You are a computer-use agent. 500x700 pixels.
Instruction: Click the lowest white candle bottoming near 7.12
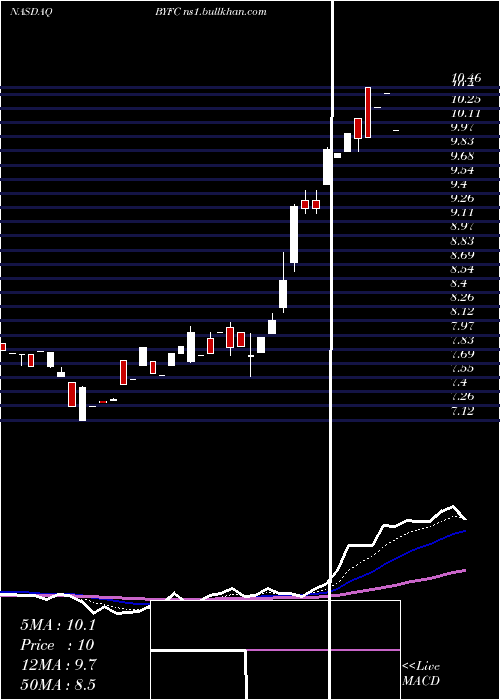click(x=83, y=404)
